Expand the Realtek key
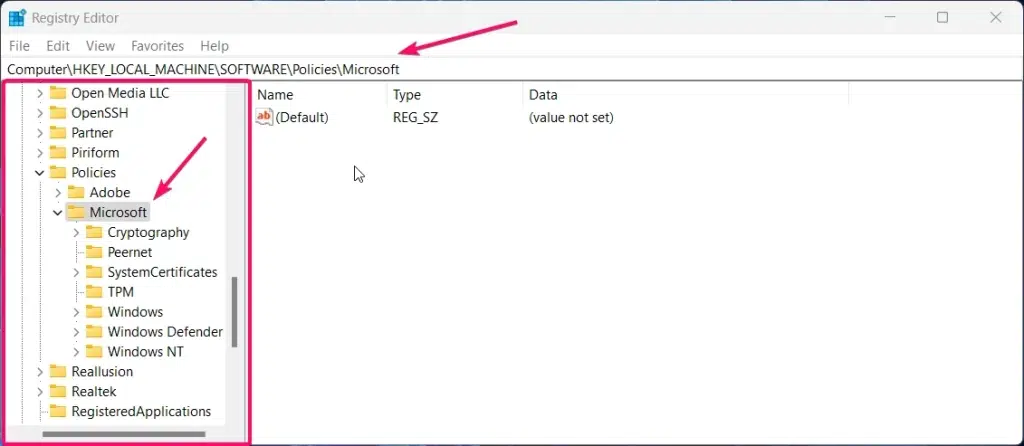The width and height of the screenshot is (1024, 446). [40, 392]
